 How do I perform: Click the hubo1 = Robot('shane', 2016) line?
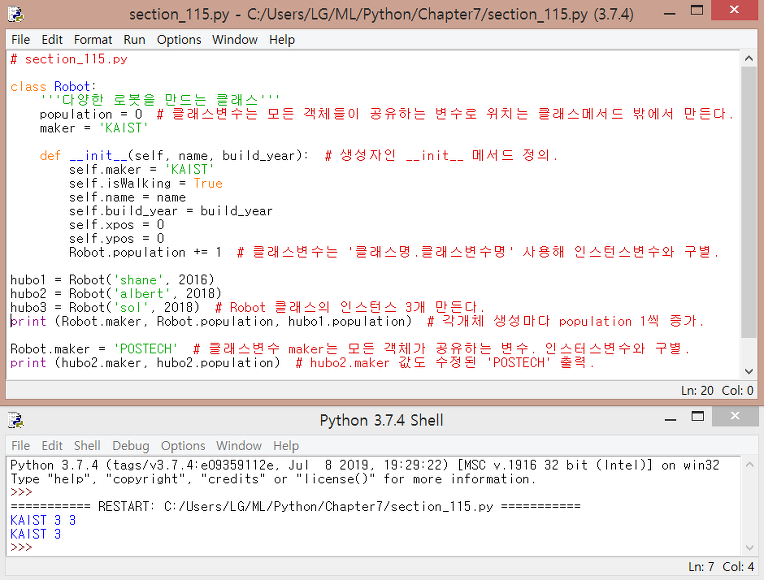click(x=112, y=279)
